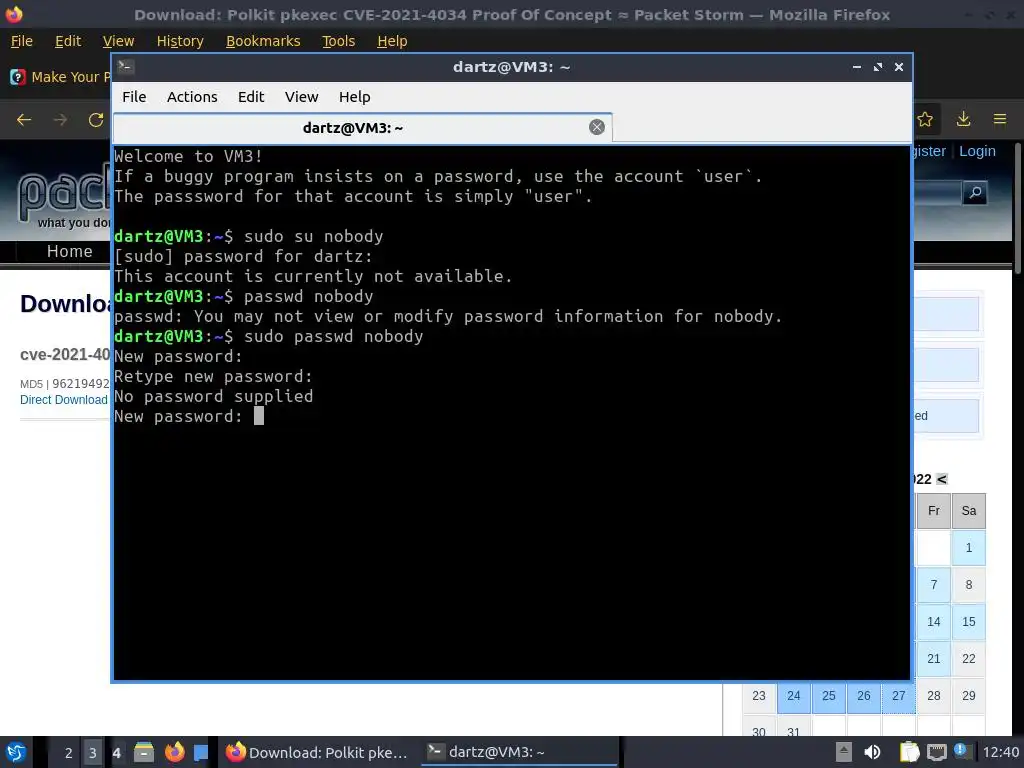Go forward in Firefox
This screenshot has height=768, width=1024.
point(60,120)
